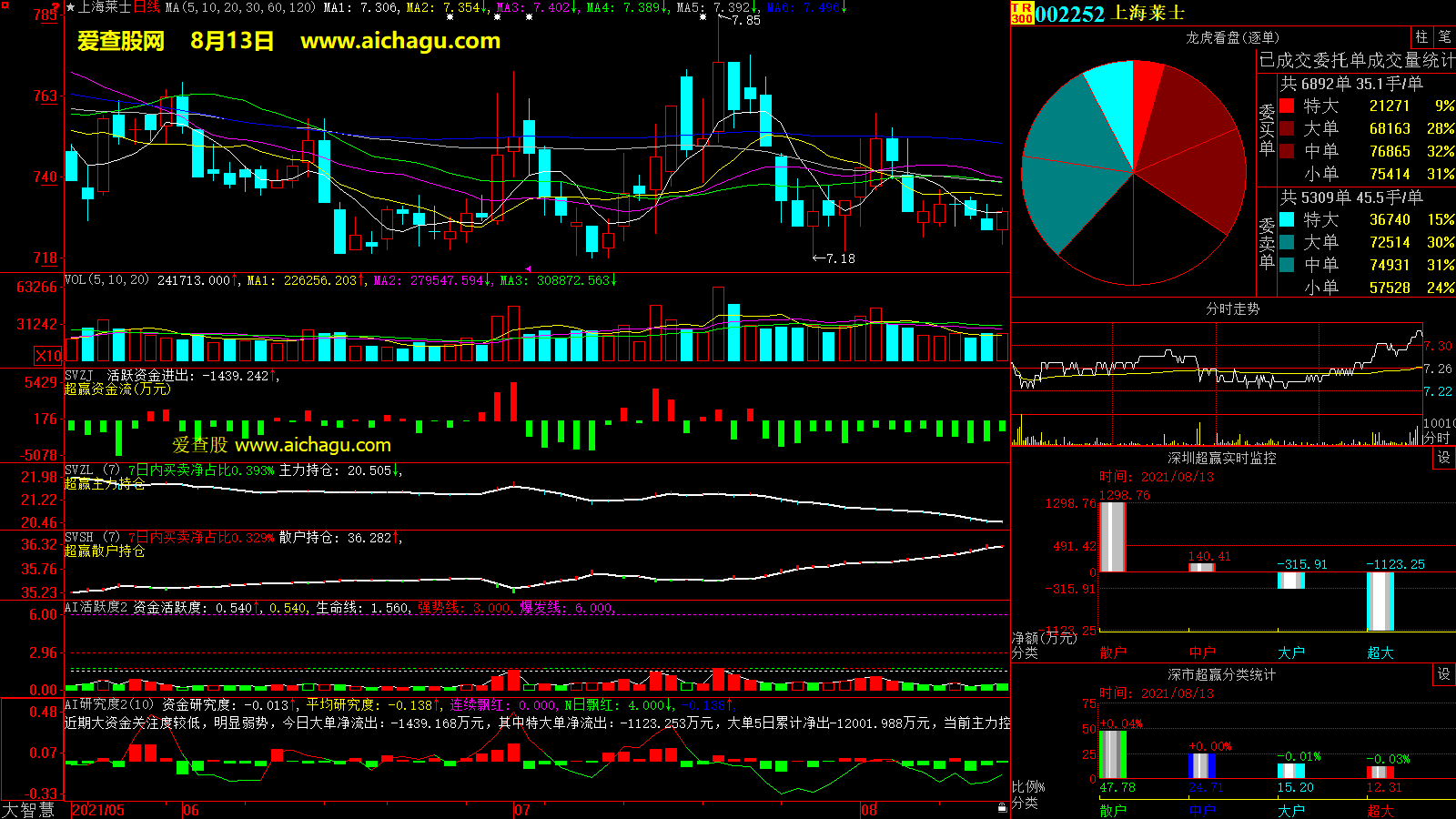Toggle the 分时 label in intraday panel
Screen dimensions: 1456x819
pos(1436,438)
